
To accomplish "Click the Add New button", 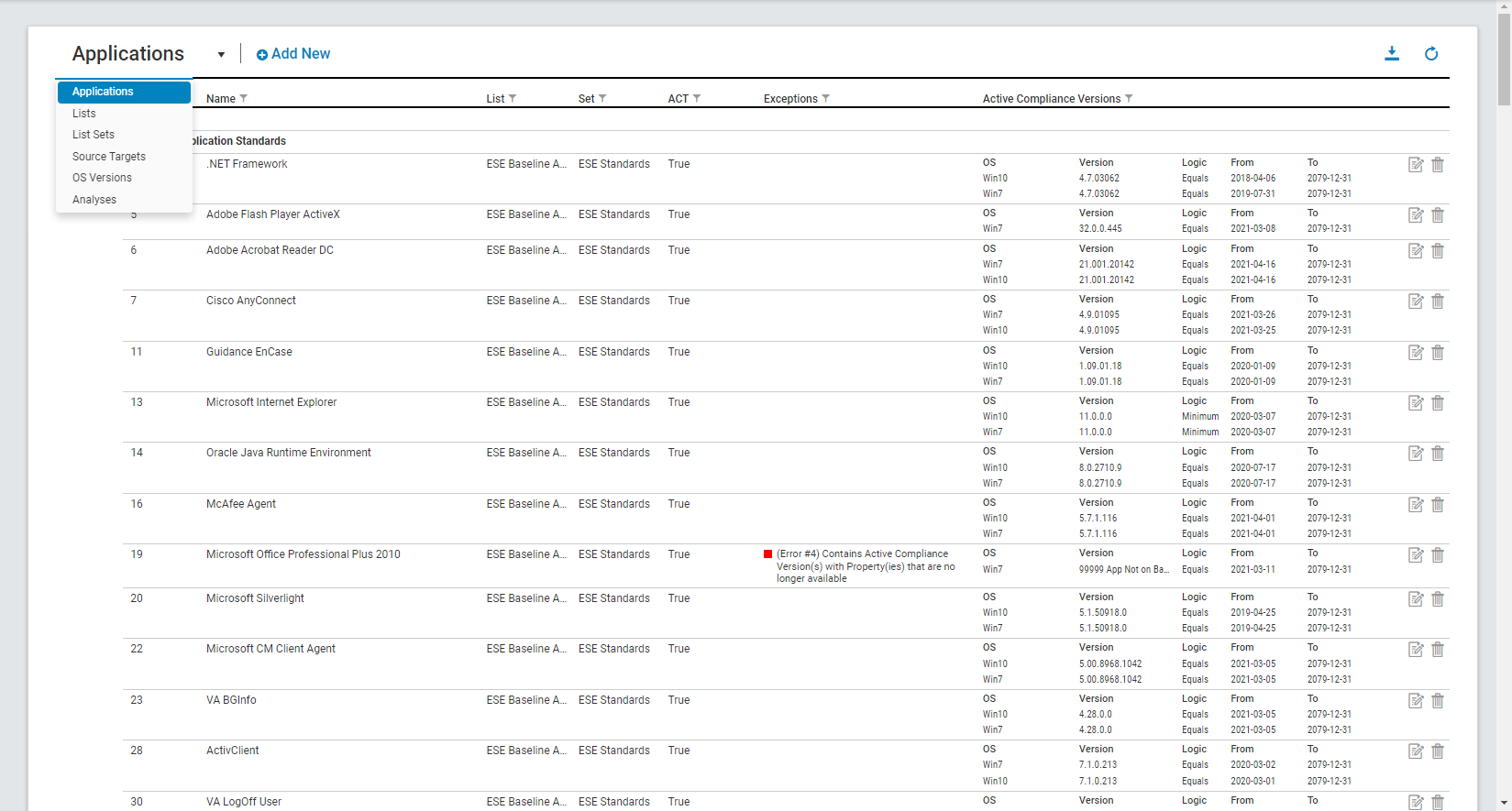I will [x=293, y=54].
